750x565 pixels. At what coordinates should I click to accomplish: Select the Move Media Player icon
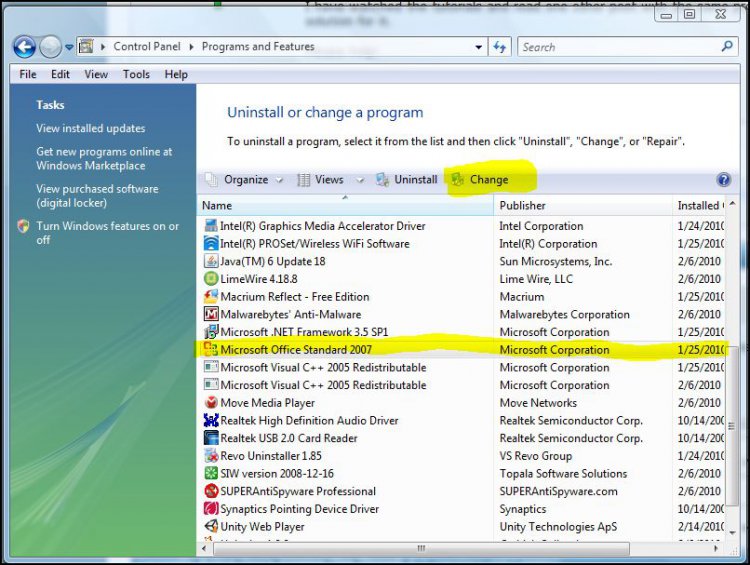[x=210, y=402]
